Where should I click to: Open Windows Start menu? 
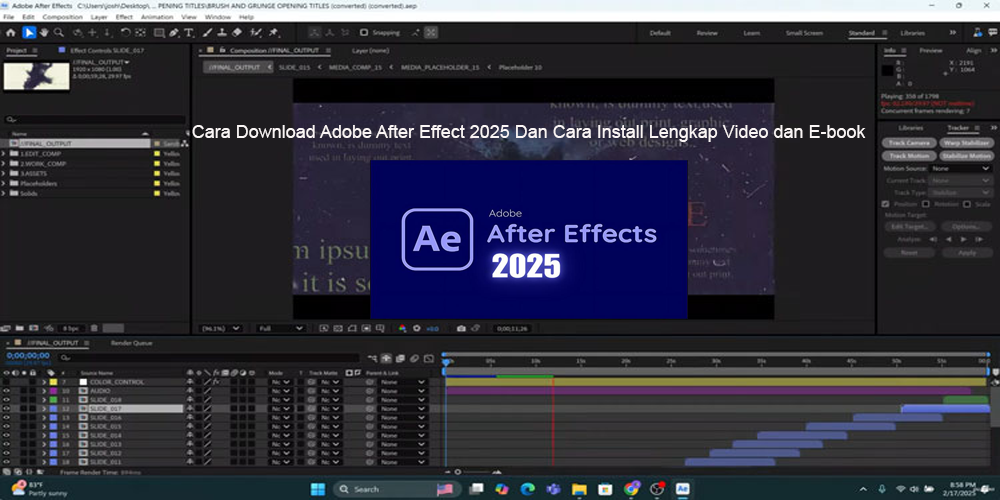[x=318, y=489]
